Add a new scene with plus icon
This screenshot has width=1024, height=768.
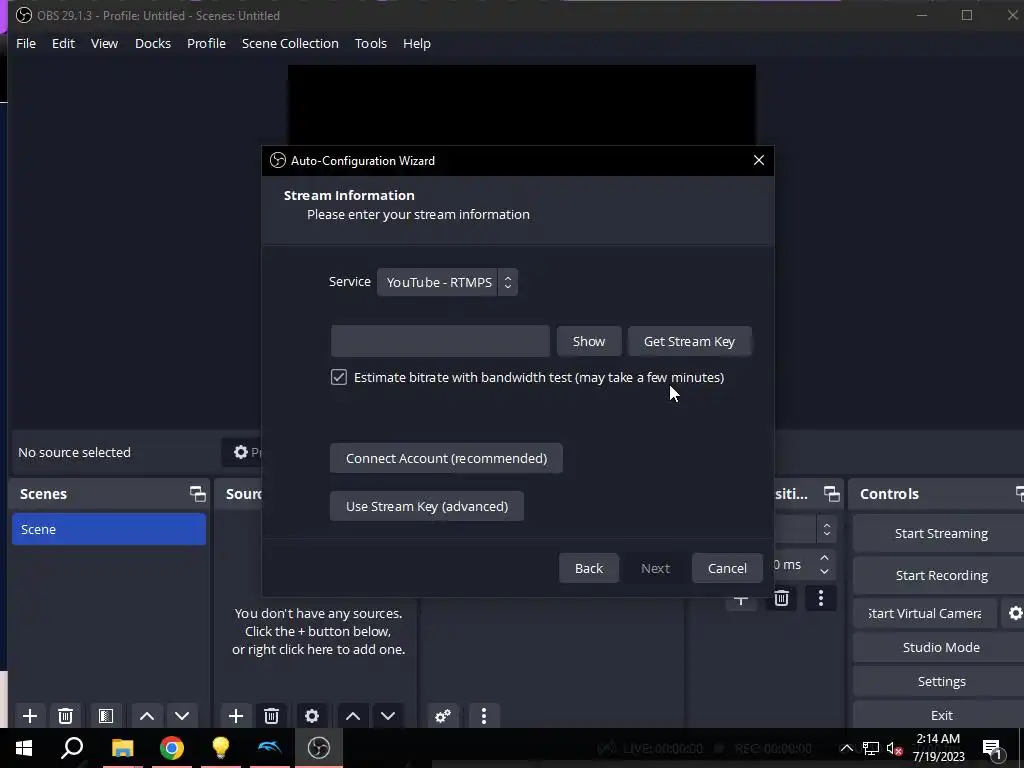[30, 716]
